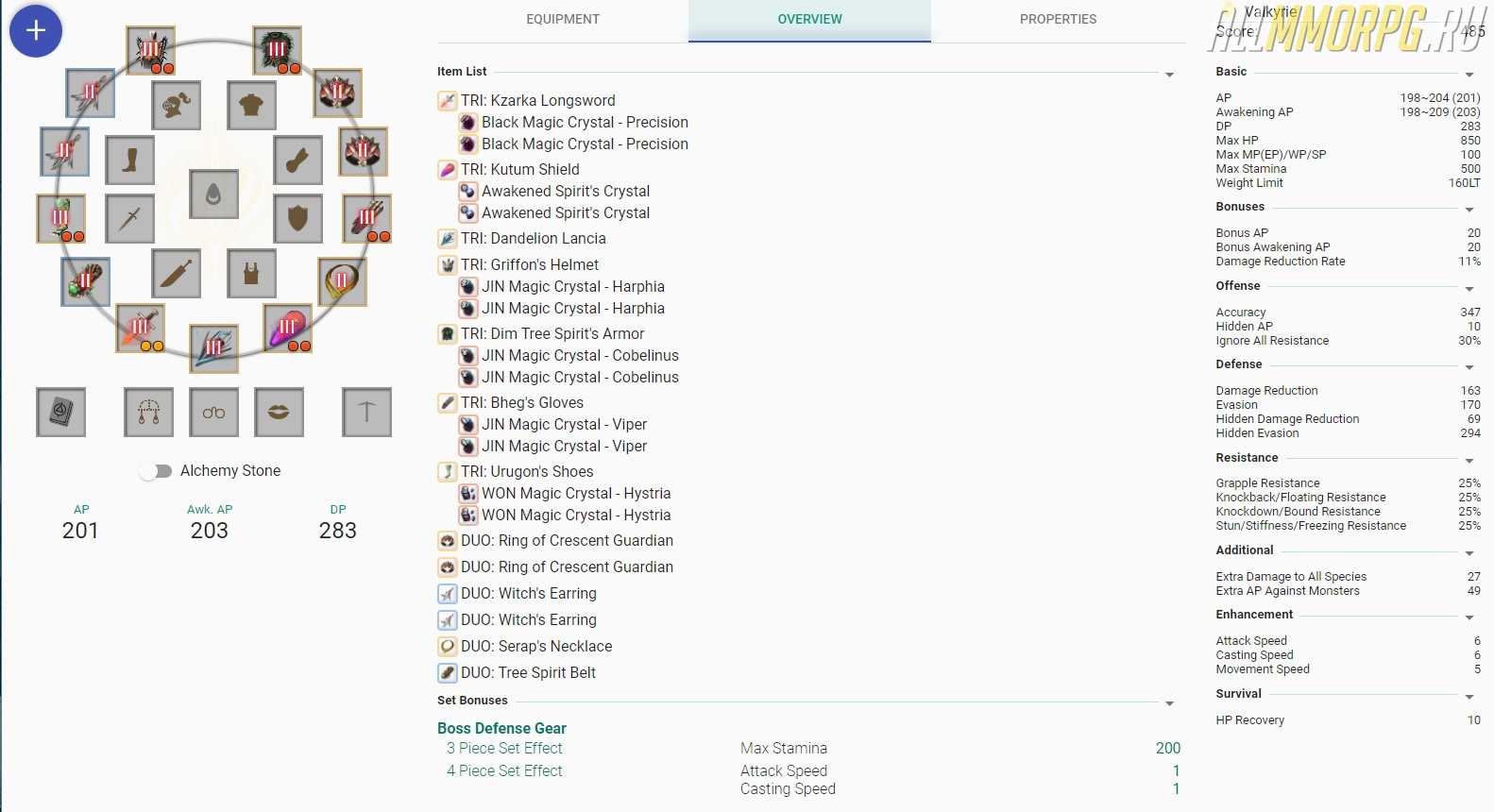Select Serap's Necklace slot on gear wheel
Viewport: 1494px width, 812px height.
pyautogui.click(x=342, y=281)
